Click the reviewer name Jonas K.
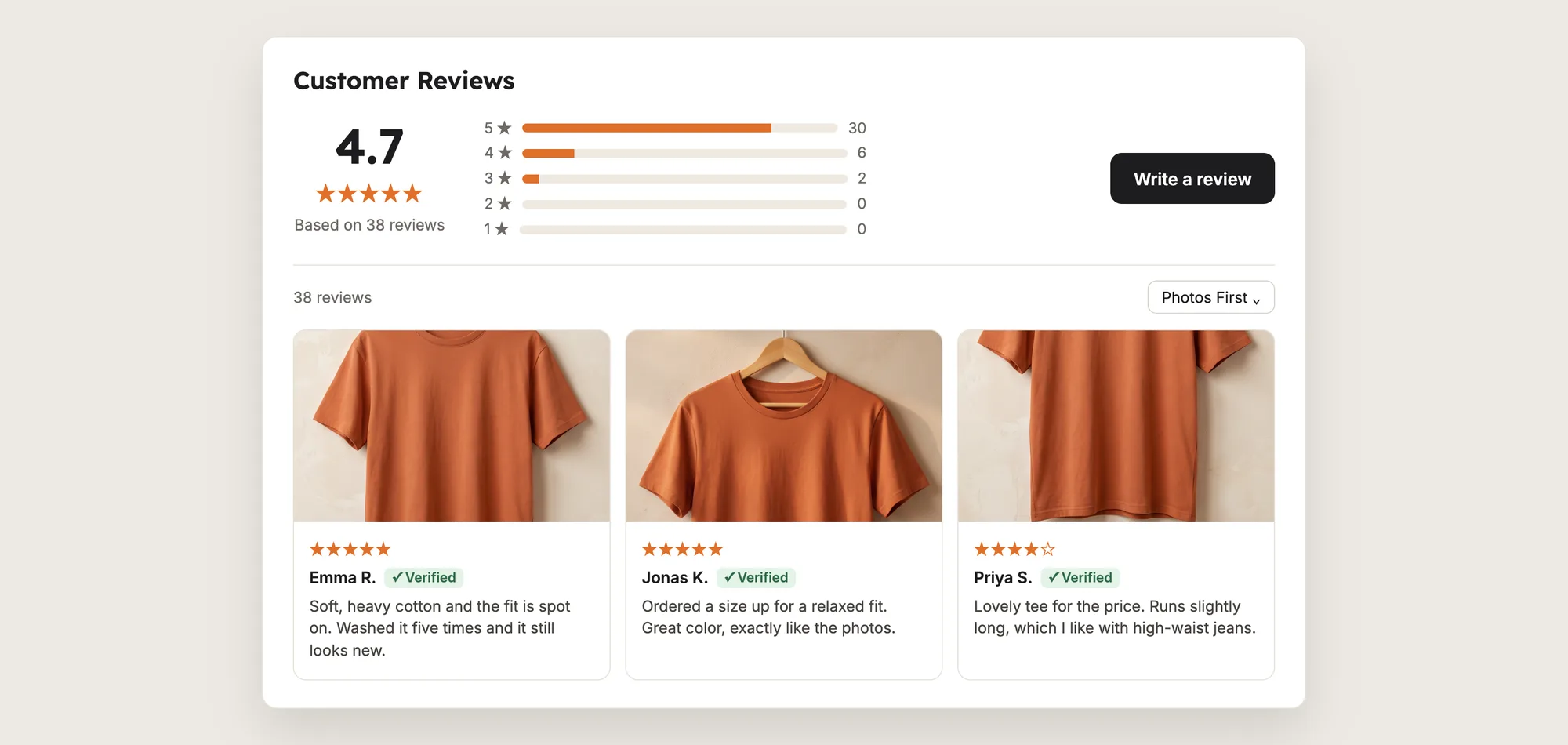This screenshot has width=1568, height=745. click(674, 578)
